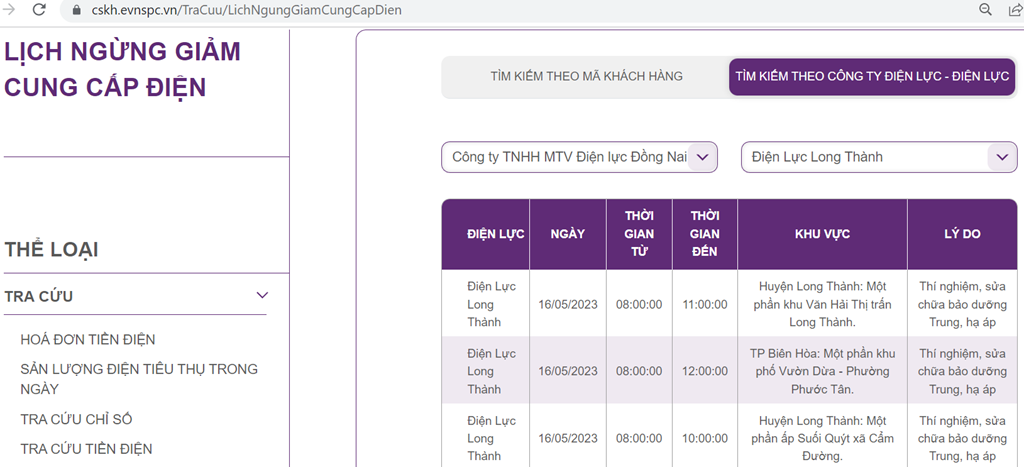Select the 12:00:00 end time cell
The width and height of the screenshot is (1024, 467).
705,371
